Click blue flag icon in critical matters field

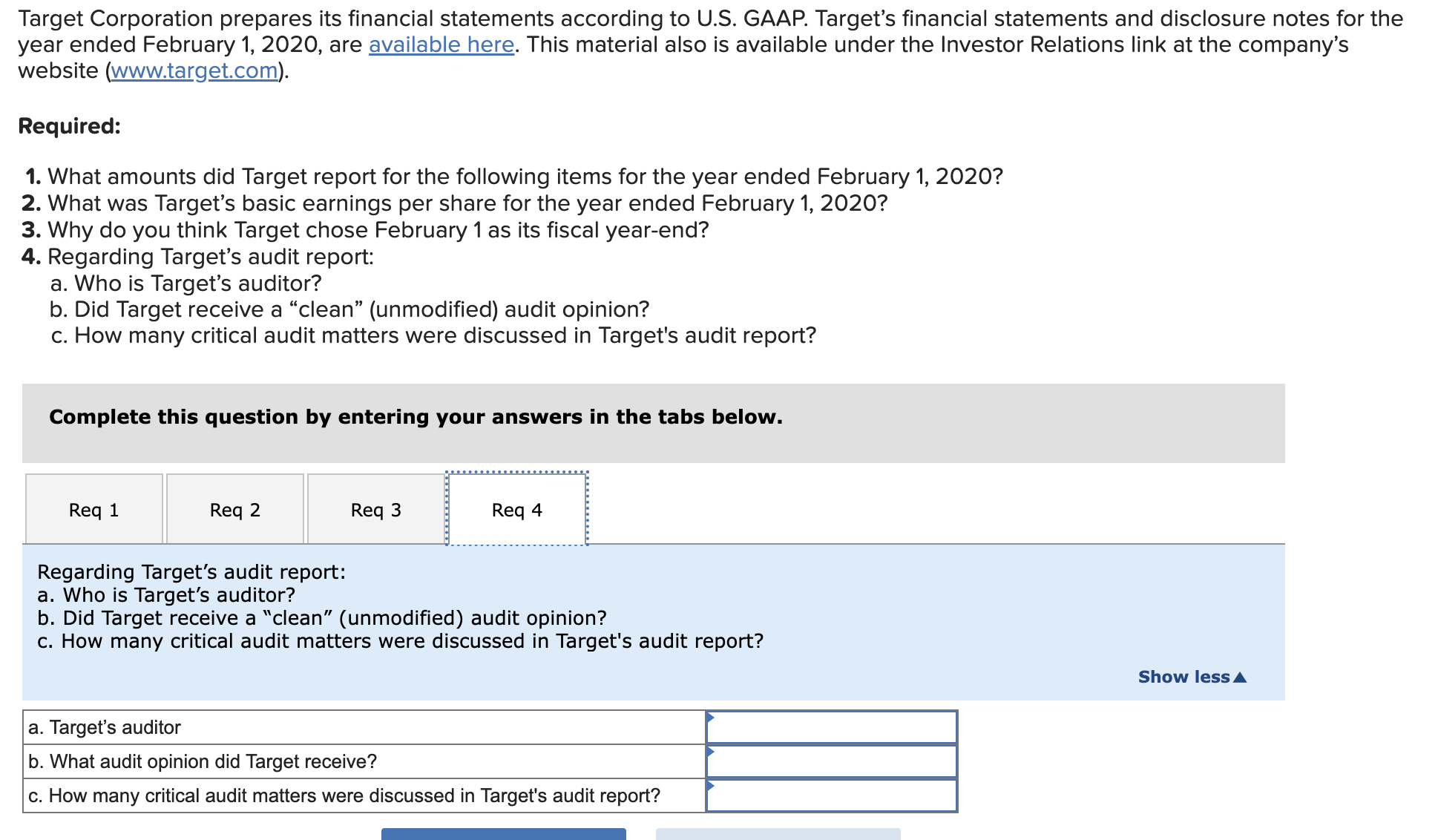[x=711, y=785]
